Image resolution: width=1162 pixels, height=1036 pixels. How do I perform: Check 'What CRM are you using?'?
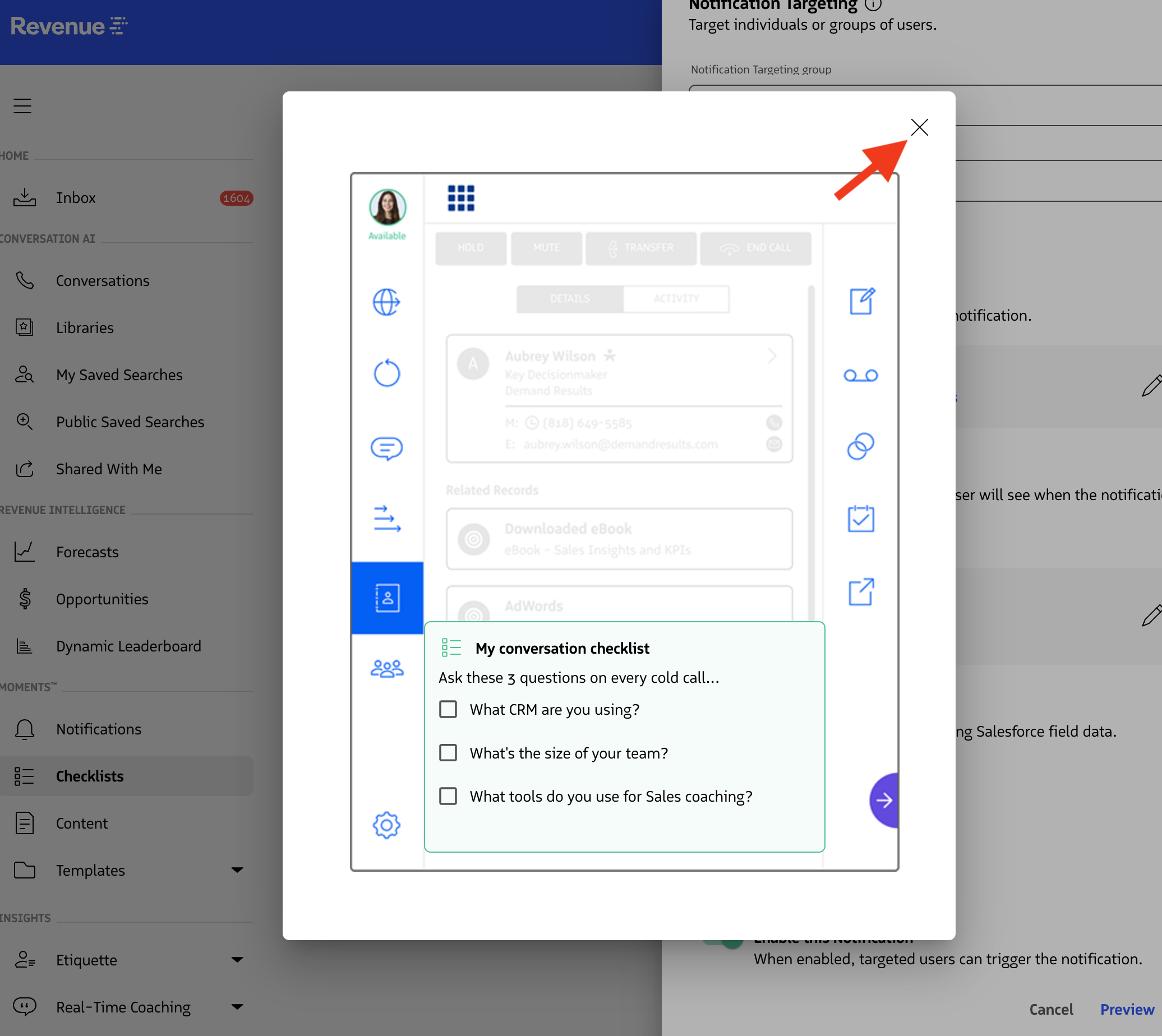[x=448, y=709]
